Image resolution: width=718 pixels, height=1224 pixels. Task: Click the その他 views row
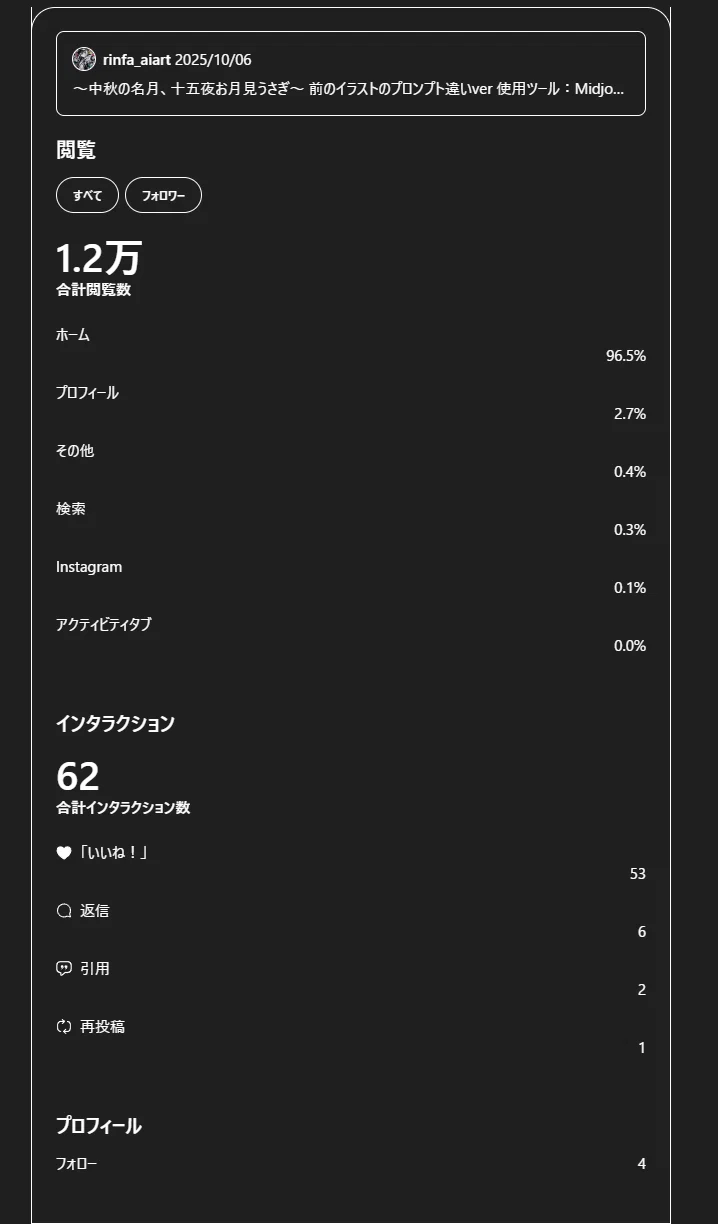coord(351,462)
